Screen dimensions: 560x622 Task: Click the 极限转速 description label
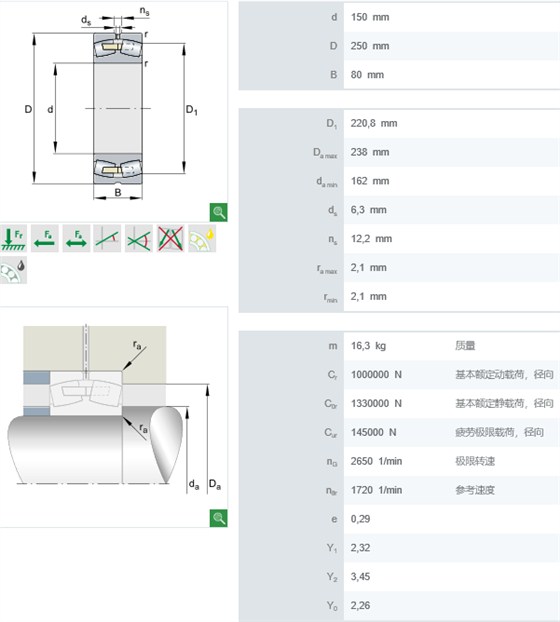(475, 461)
